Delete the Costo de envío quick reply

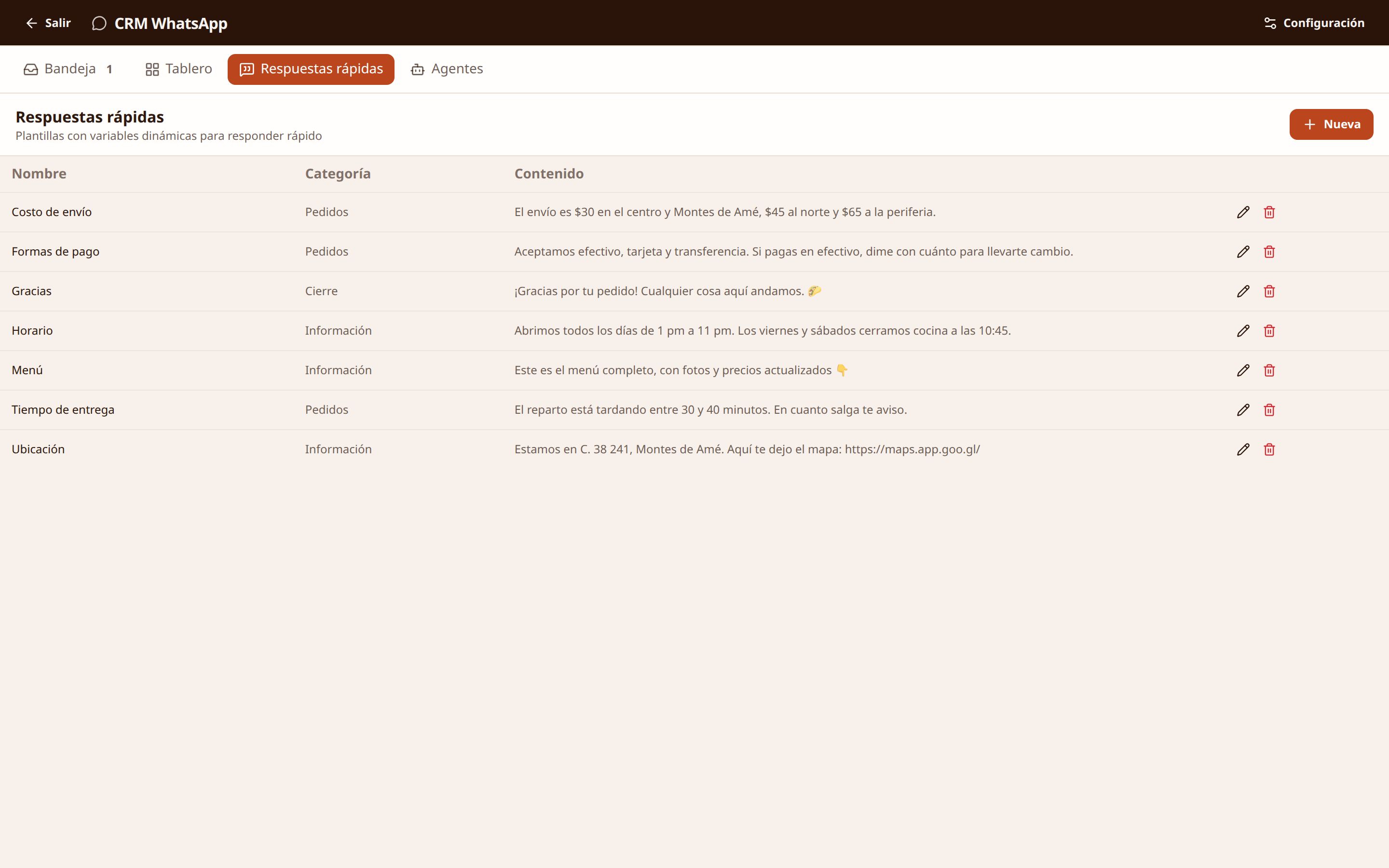(x=1269, y=212)
